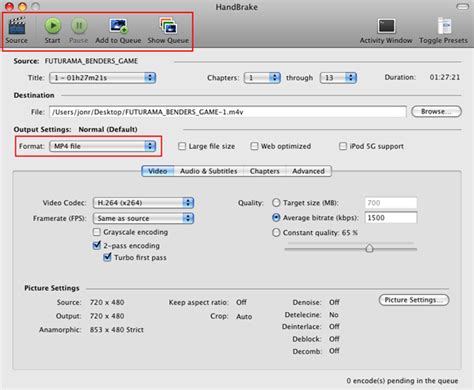Uncheck Turbo first pass
474x390 pixels.
pos(107,257)
